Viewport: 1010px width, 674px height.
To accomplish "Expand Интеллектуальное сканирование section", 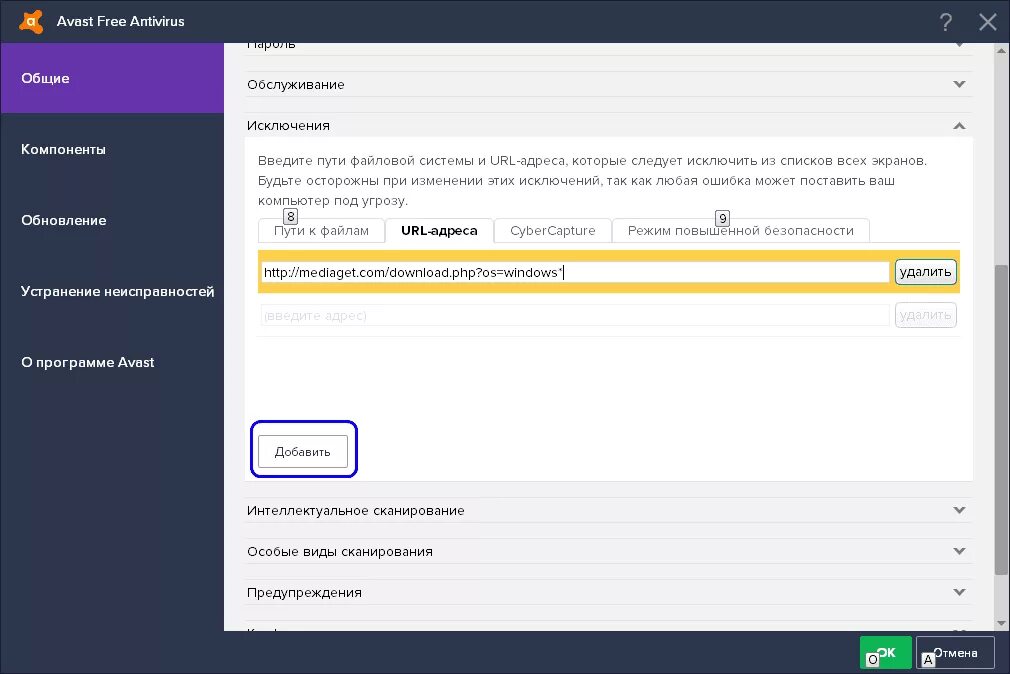I will coord(608,510).
